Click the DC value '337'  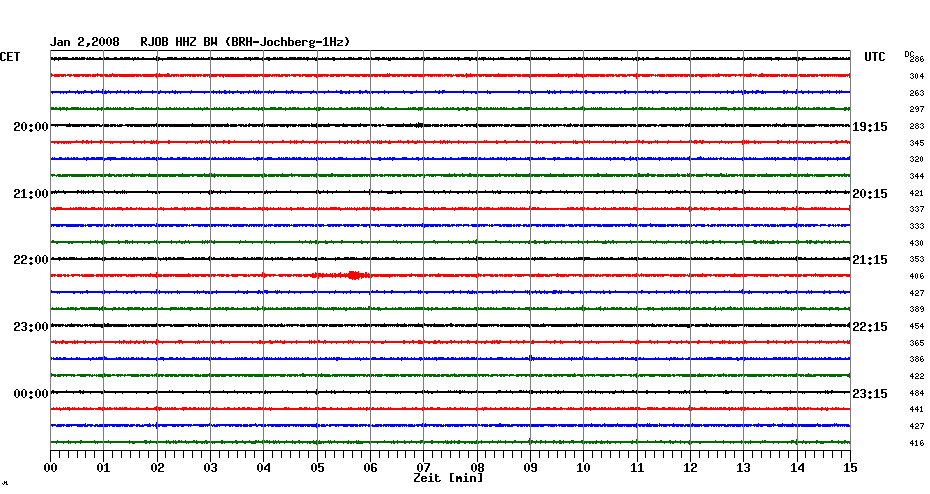pos(917,209)
